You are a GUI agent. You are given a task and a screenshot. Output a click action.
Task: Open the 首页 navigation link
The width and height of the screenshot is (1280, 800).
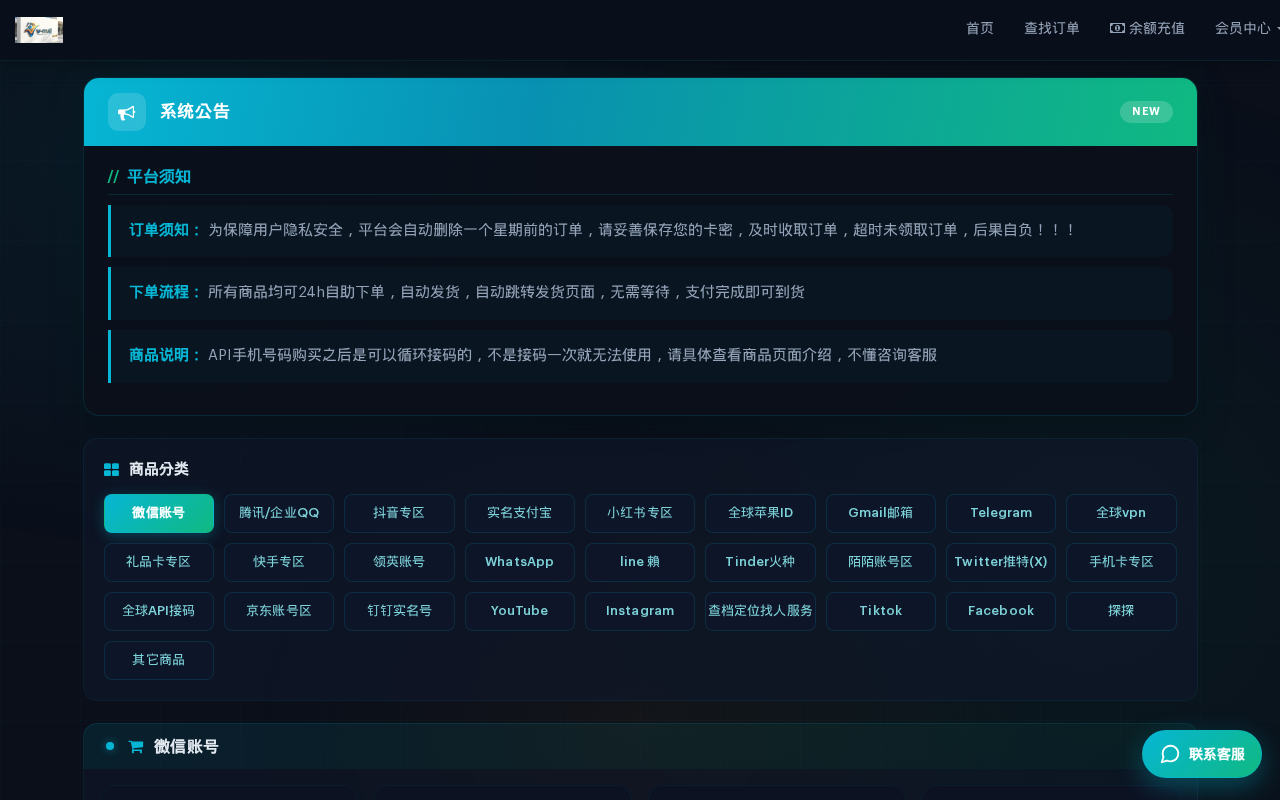tap(980, 28)
